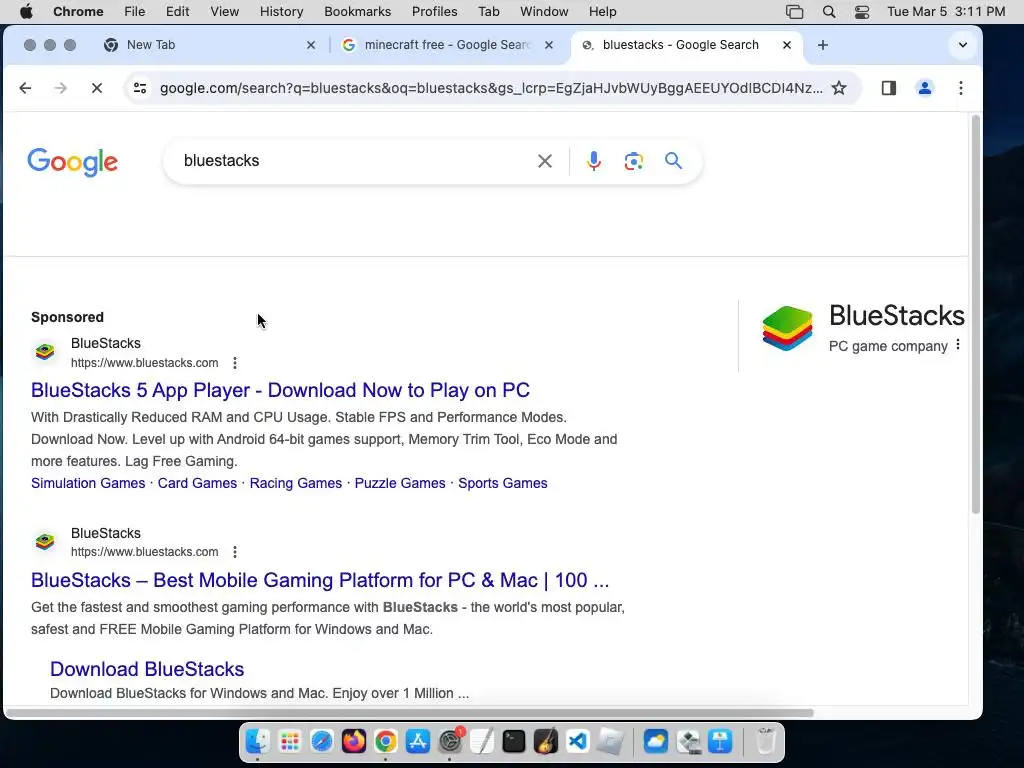Image resolution: width=1024 pixels, height=768 pixels.
Task: Open the Edit menu
Action: pos(177,12)
